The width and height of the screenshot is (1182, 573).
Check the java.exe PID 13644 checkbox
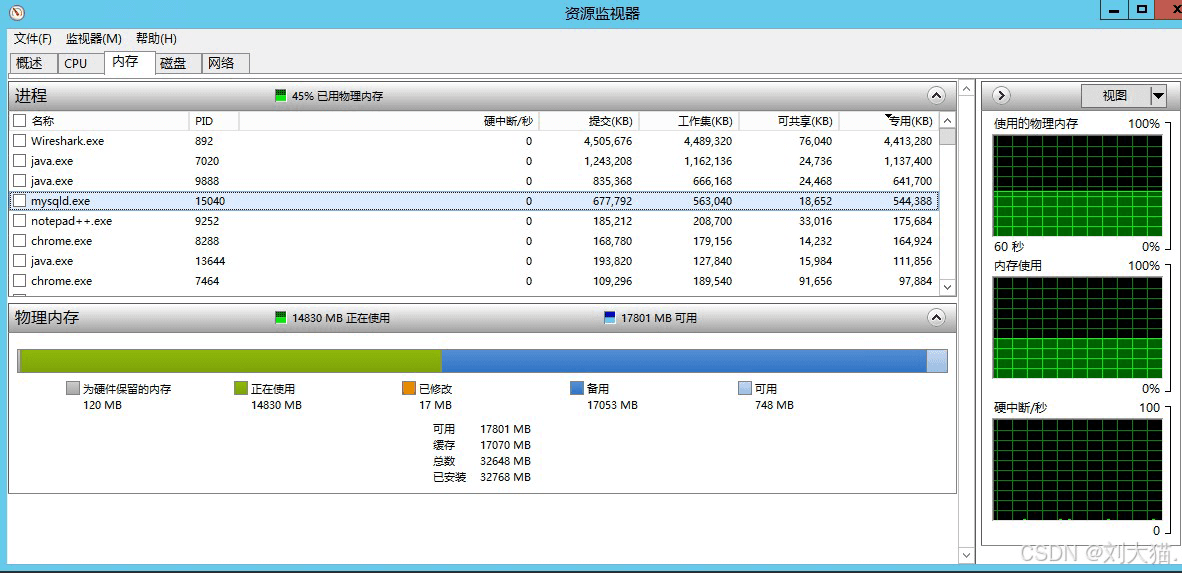click(20, 261)
